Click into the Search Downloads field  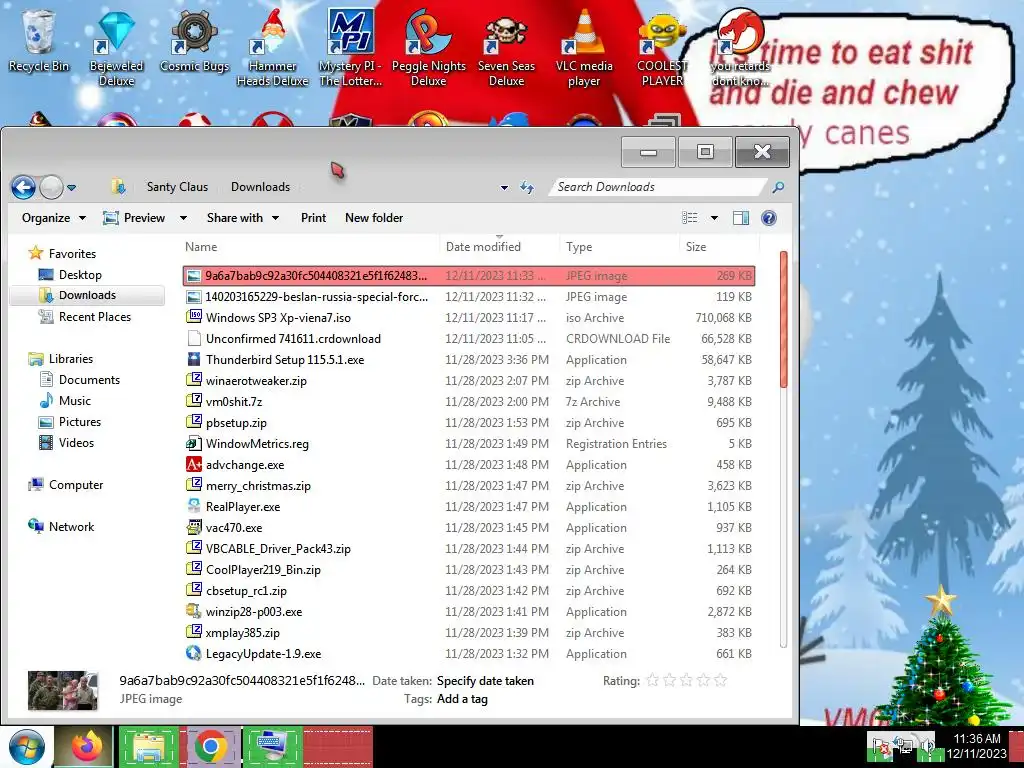658,187
